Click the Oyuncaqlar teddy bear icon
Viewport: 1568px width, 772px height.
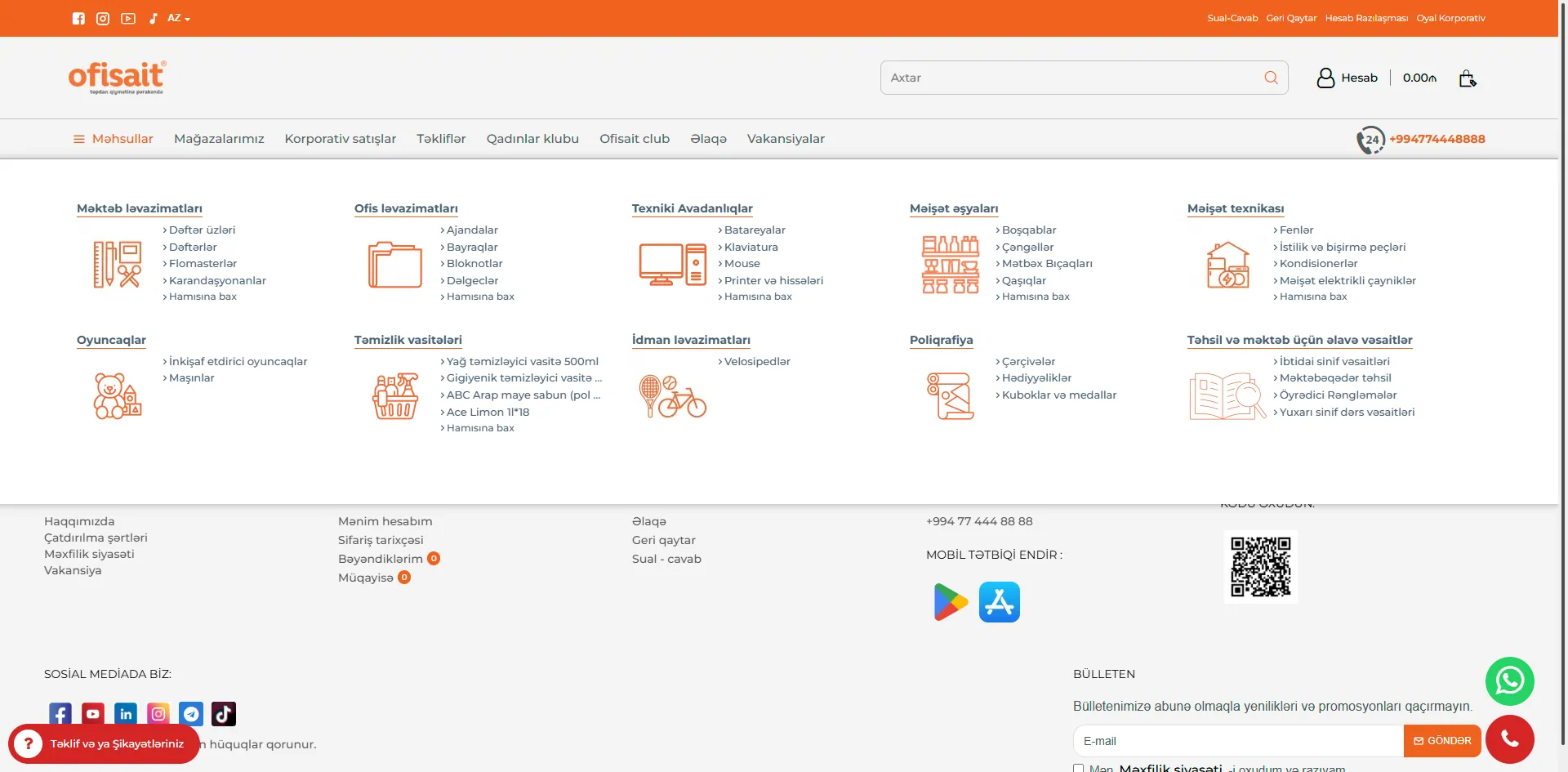click(118, 396)
